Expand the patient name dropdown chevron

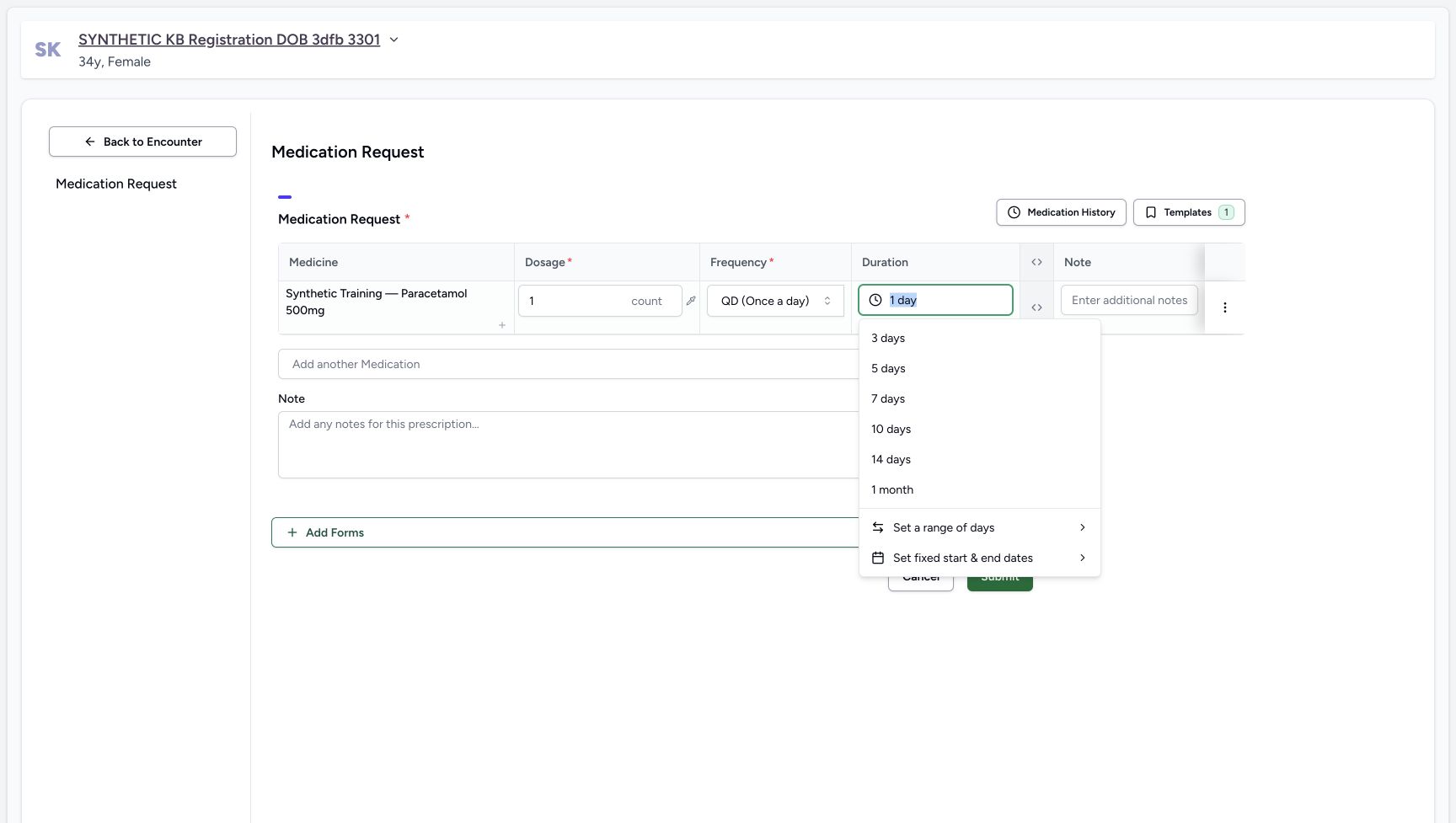tap(393, 40)
